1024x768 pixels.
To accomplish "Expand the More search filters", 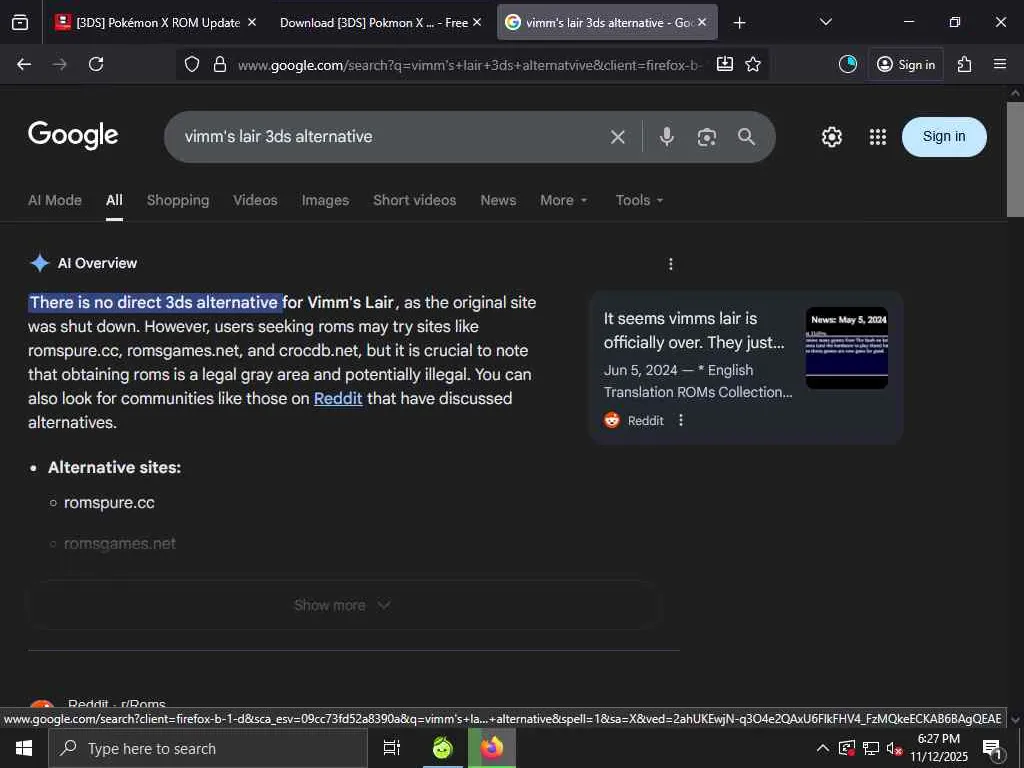I will click(564, 200).
